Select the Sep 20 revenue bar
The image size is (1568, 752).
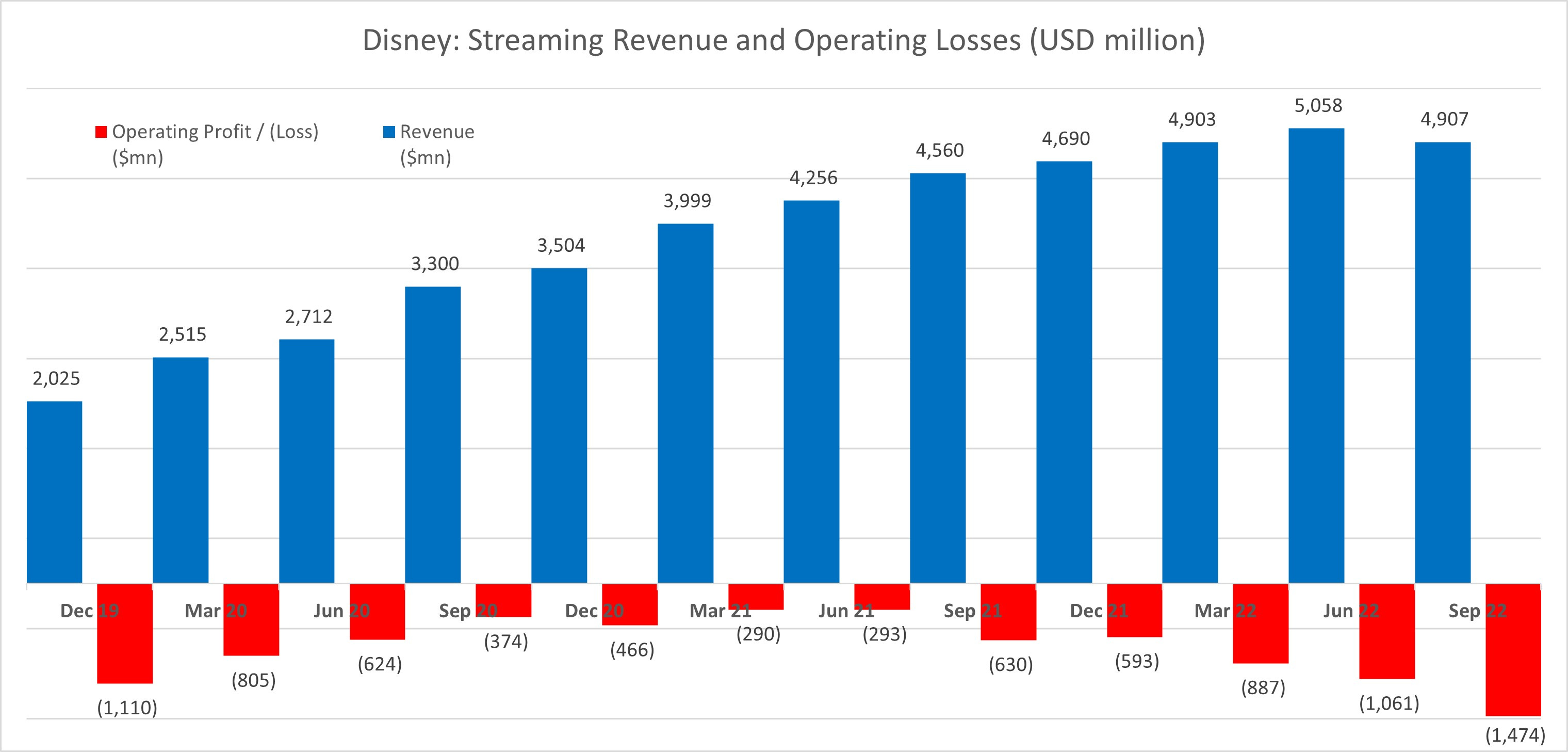(433, 435)
